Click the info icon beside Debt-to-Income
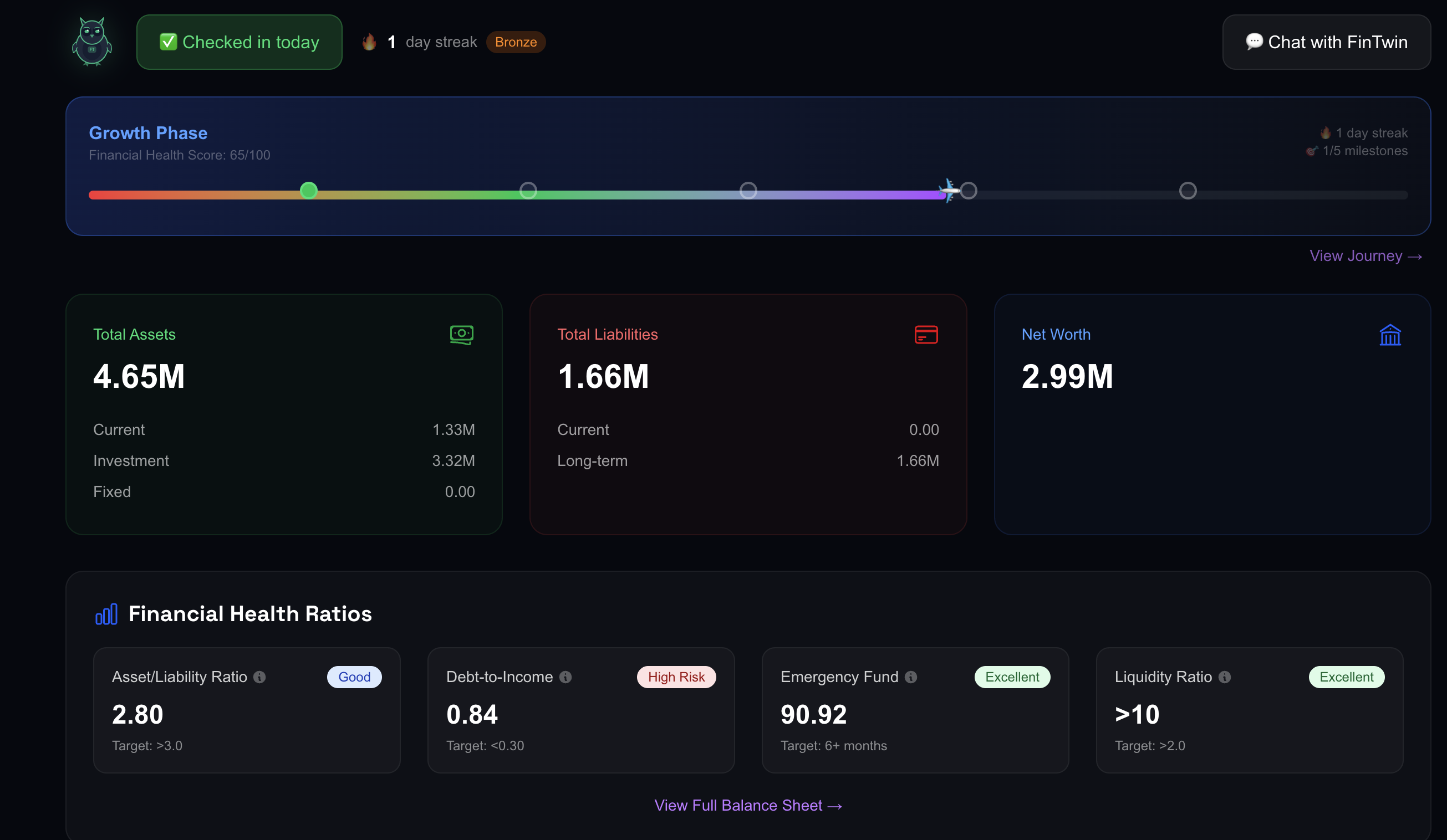This screenshot has width=1447, height=840. (x=565, y=677)
